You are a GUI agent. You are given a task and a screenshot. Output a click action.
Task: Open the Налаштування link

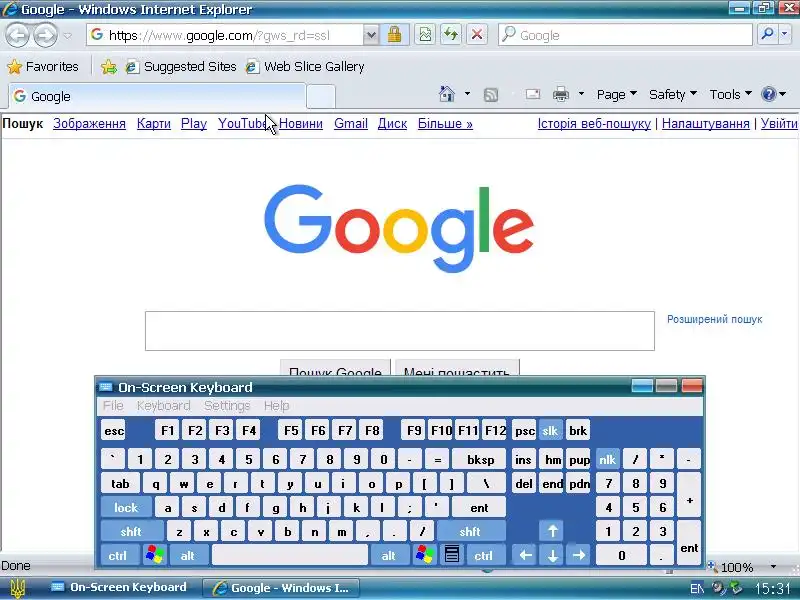706,123
